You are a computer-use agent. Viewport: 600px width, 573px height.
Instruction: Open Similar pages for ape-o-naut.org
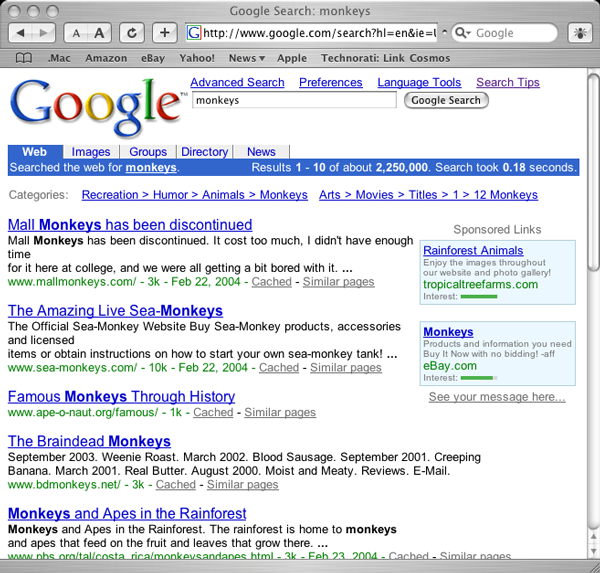click(x=280, y=412)
